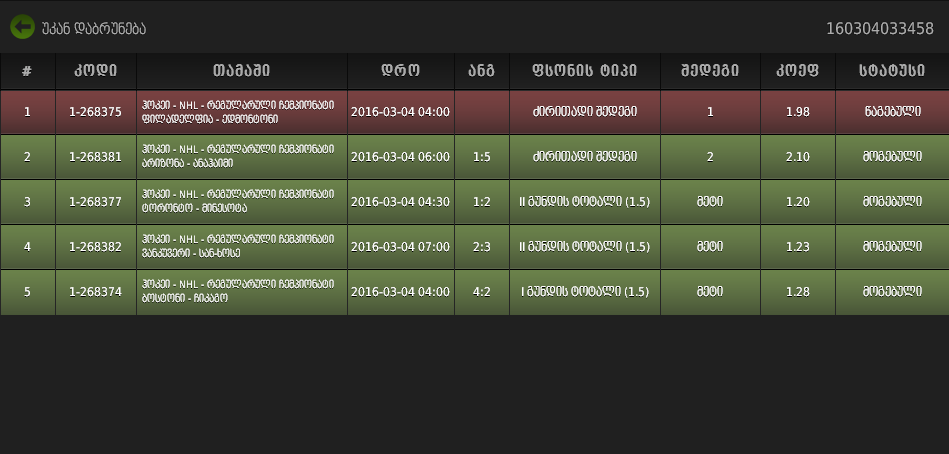Click result value 2 in row 1-268381

[x=710, y=157]
